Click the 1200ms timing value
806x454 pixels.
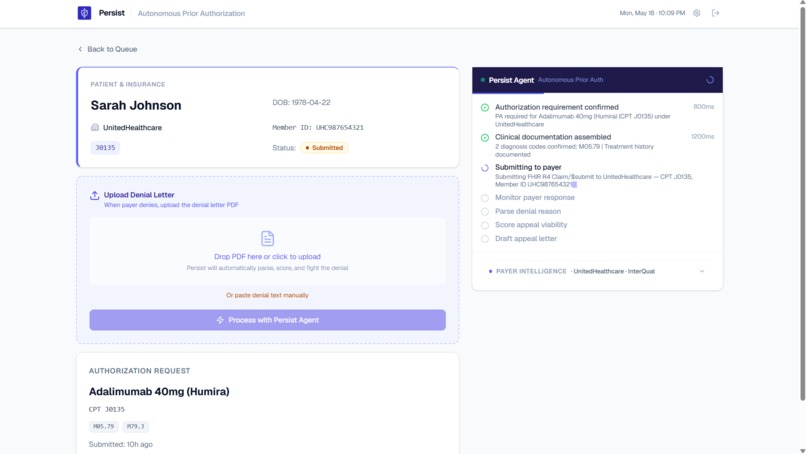click(x=702, y=136)
